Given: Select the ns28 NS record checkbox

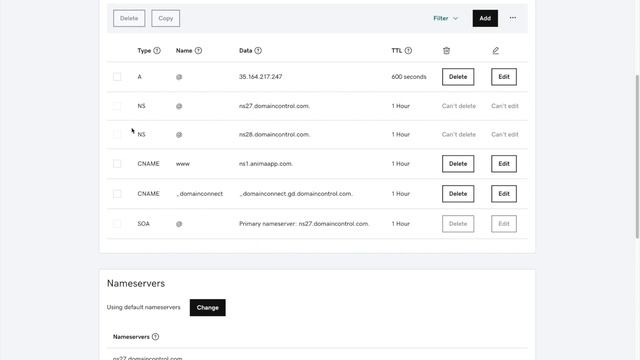Looking at the screenshot, I should pos(117,134).
